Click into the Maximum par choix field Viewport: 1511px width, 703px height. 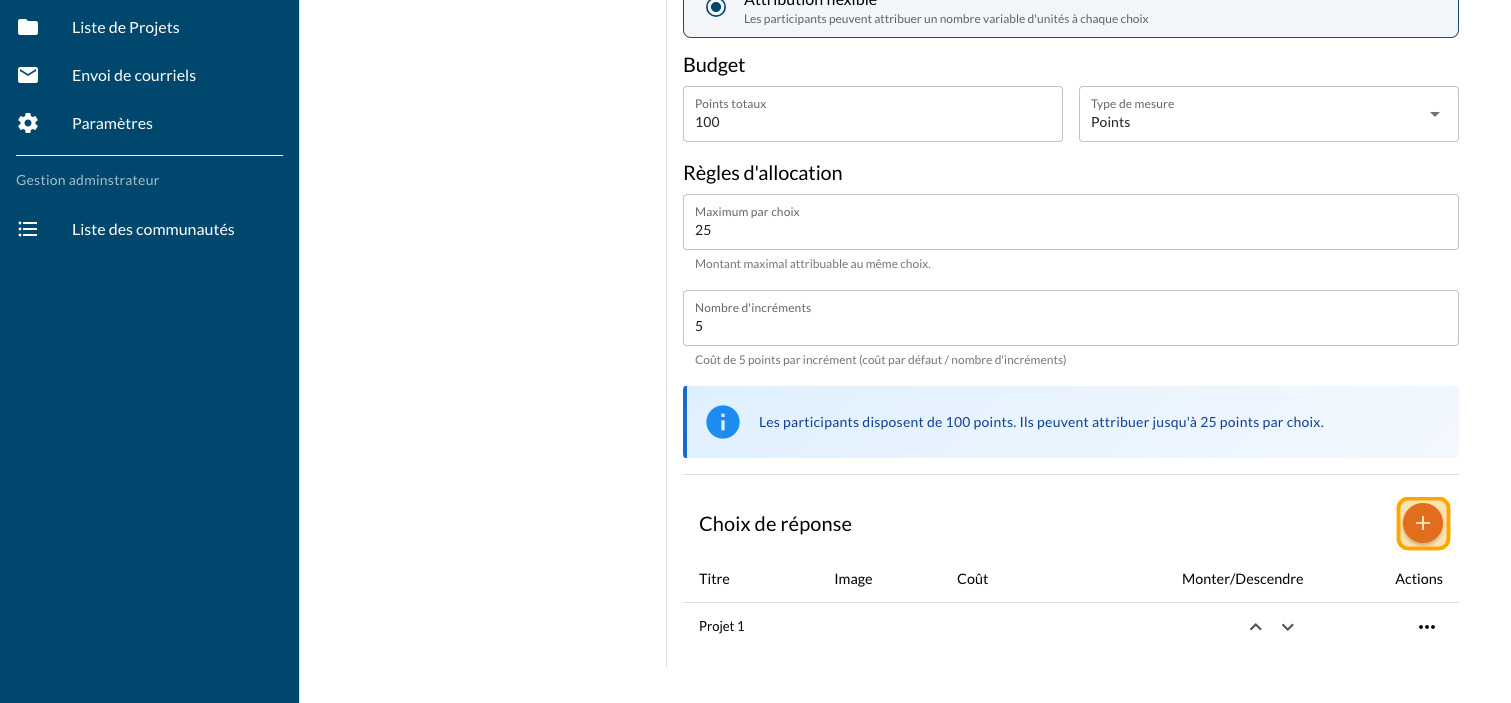tap(1070, 230)
